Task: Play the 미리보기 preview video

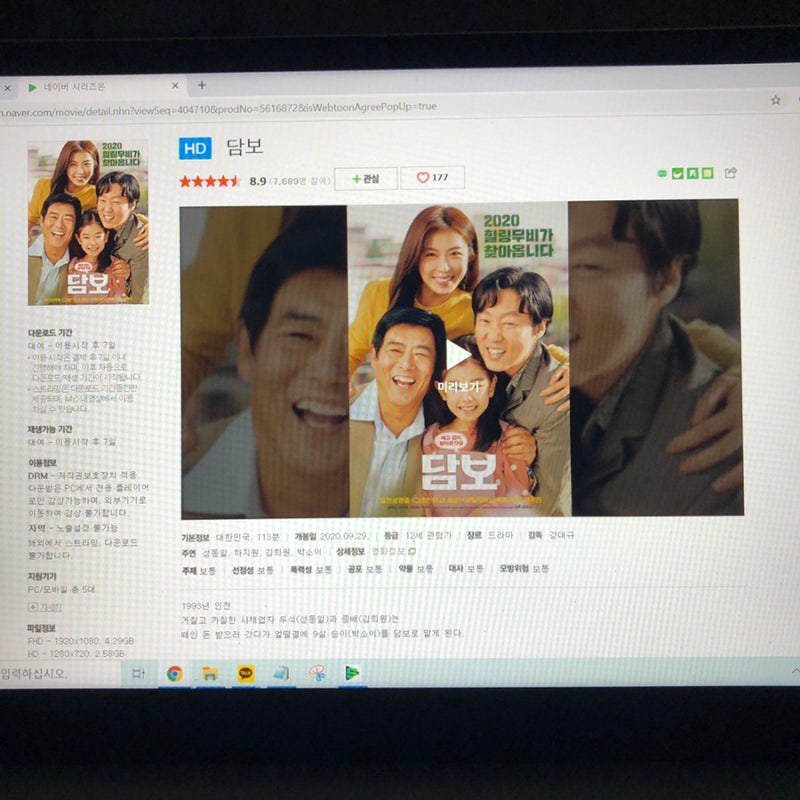Action: [458, 354]
